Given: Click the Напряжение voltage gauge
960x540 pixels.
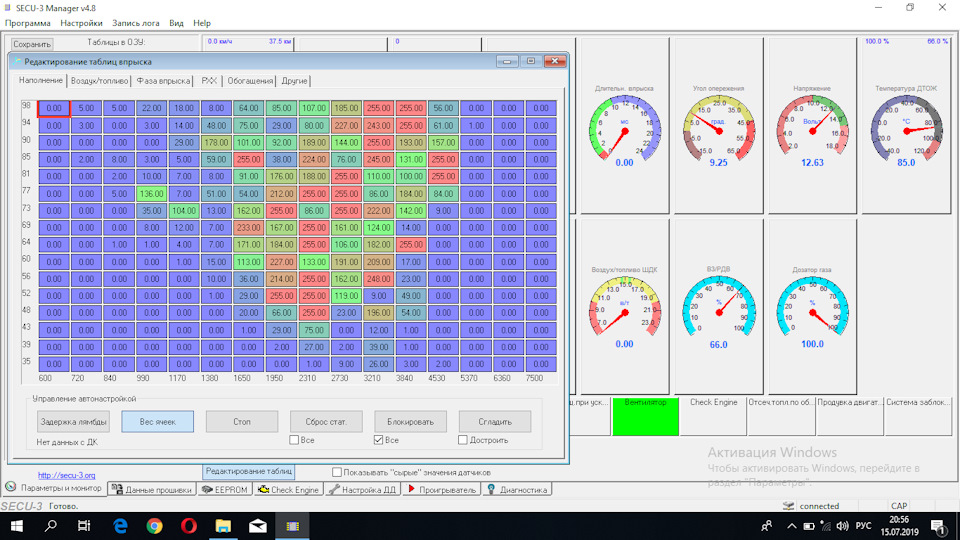Looking at the screenshot, I should pyautogui.click(x=812, y=126).
